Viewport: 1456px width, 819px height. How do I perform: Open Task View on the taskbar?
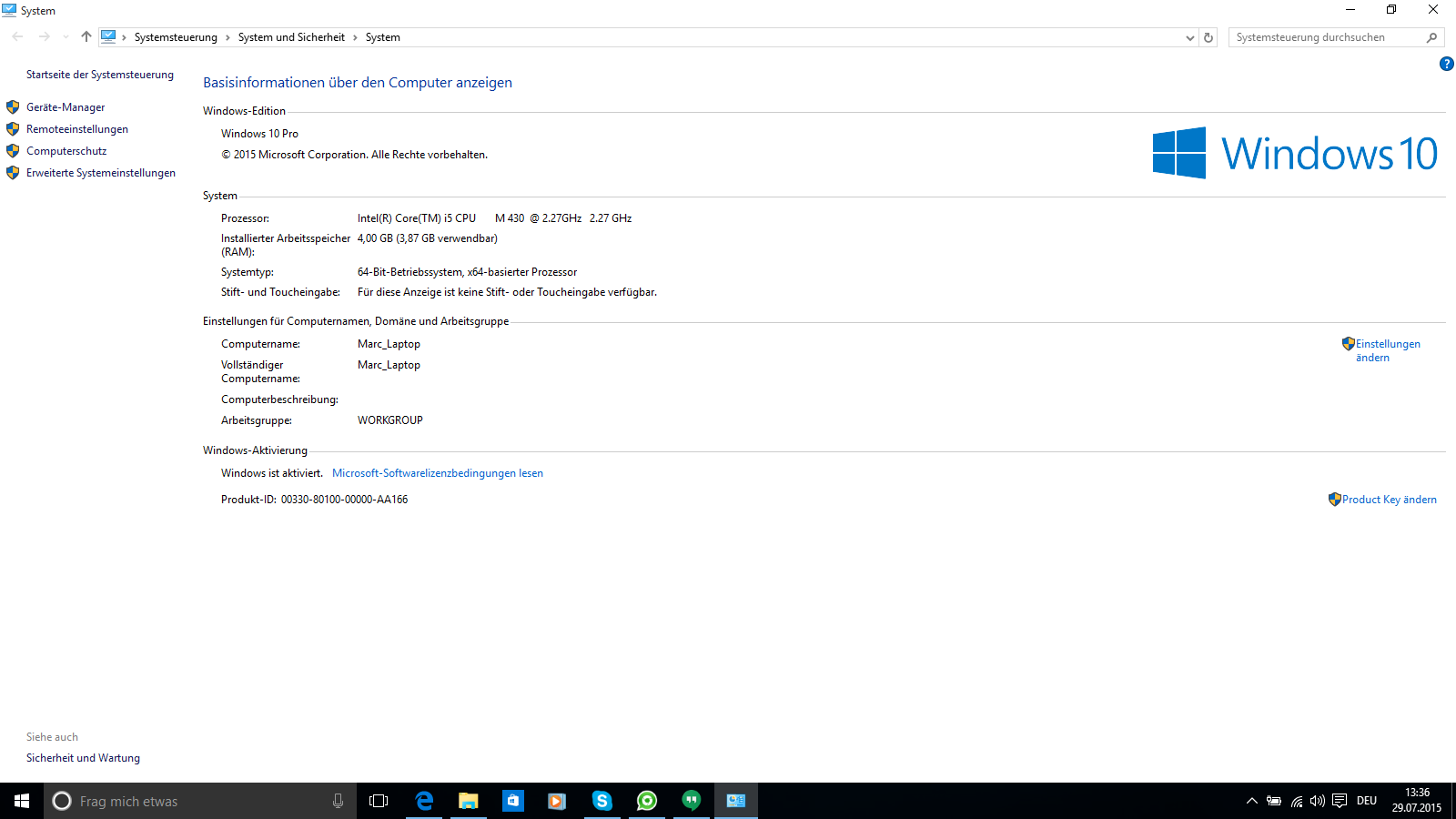[x=379, y=801]
